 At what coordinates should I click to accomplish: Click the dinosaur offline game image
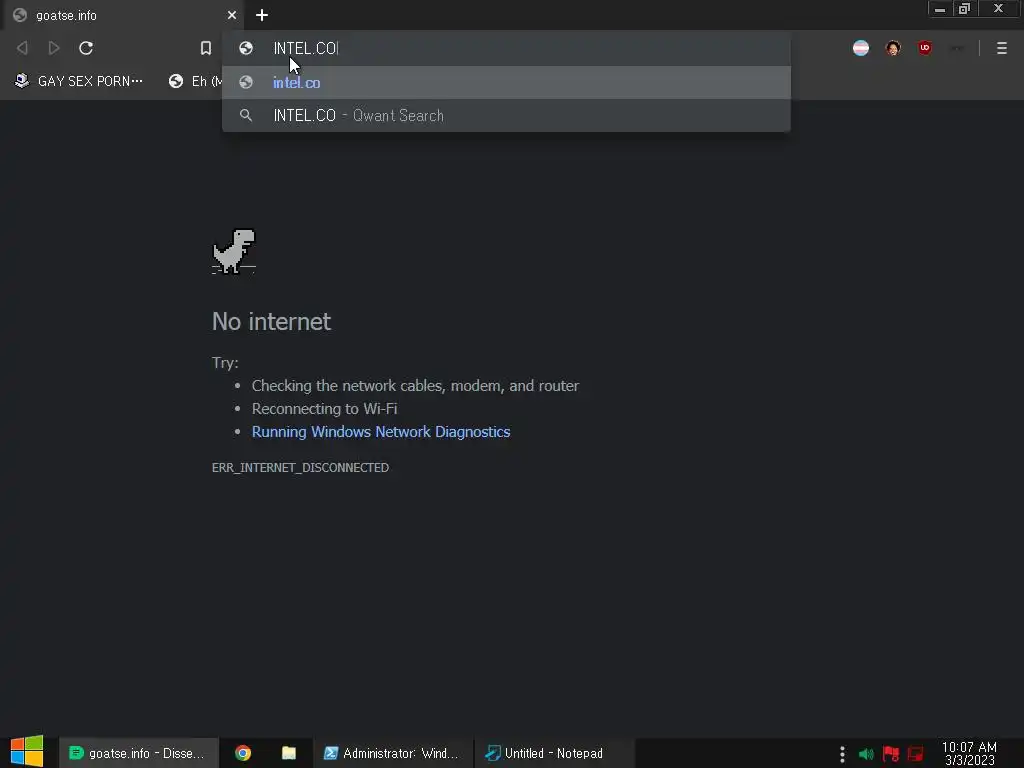point(234,251)
